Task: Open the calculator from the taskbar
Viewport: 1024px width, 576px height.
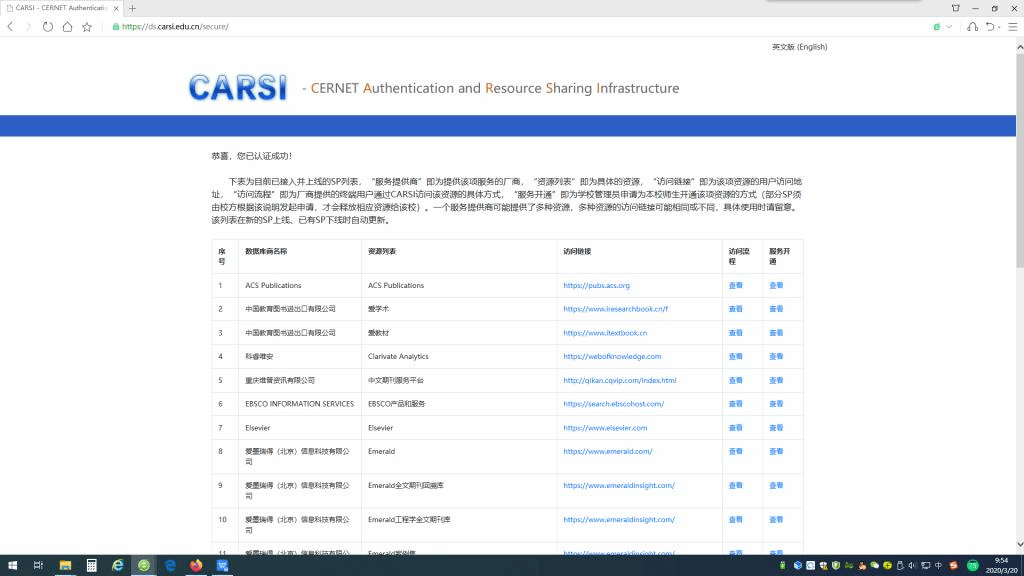Action: (x=91, y=565)
